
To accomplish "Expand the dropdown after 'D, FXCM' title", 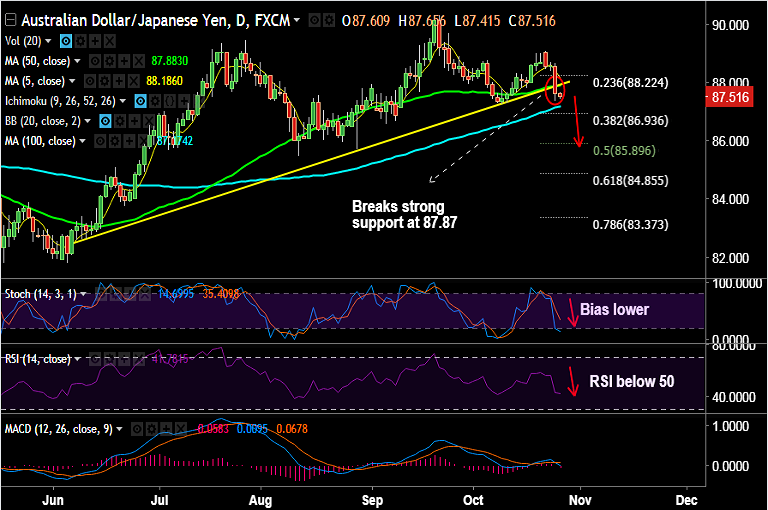I will tap(296, 21).
